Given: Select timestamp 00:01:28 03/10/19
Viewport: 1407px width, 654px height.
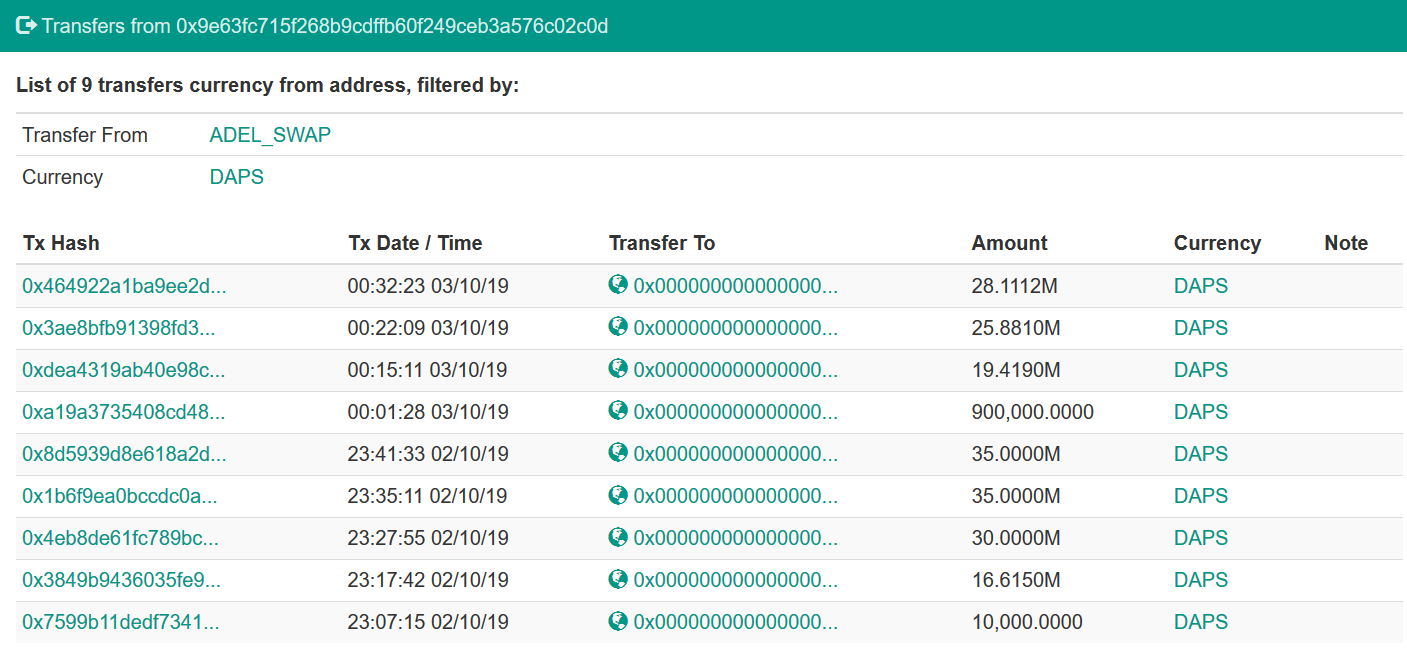Looking at the screenshot, I should pyautogui.click(x=428, y=412).
